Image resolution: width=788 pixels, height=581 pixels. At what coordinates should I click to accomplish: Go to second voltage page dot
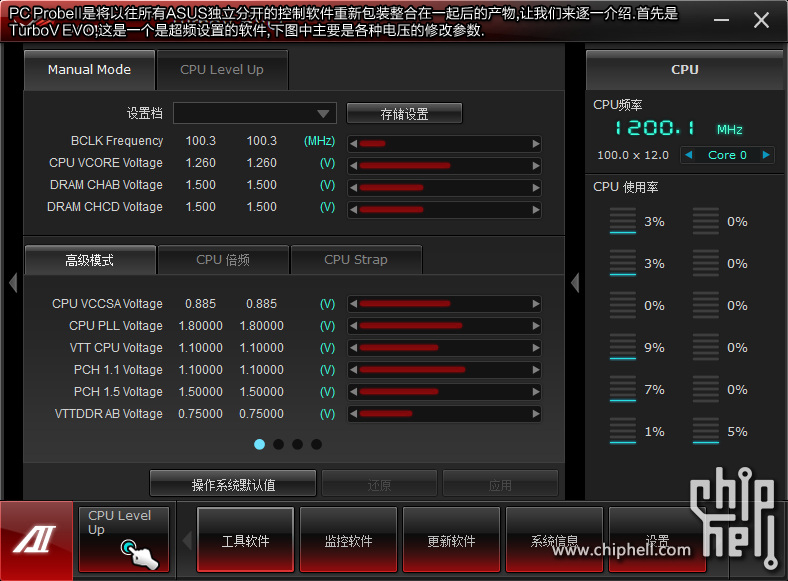coord(278,444)
